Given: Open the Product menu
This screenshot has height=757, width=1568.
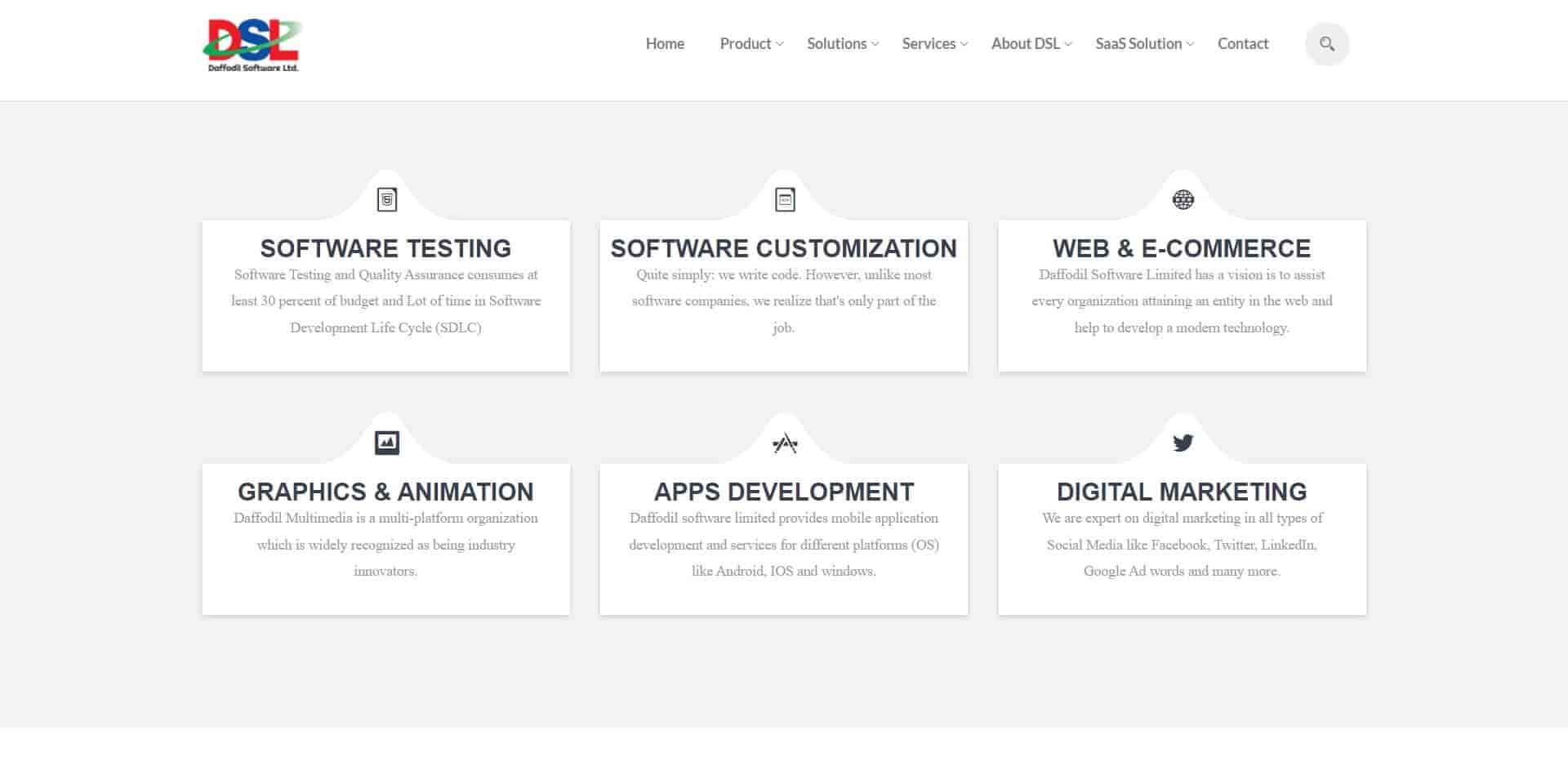Looking at the screenshot, I should [x=745, y=44].
